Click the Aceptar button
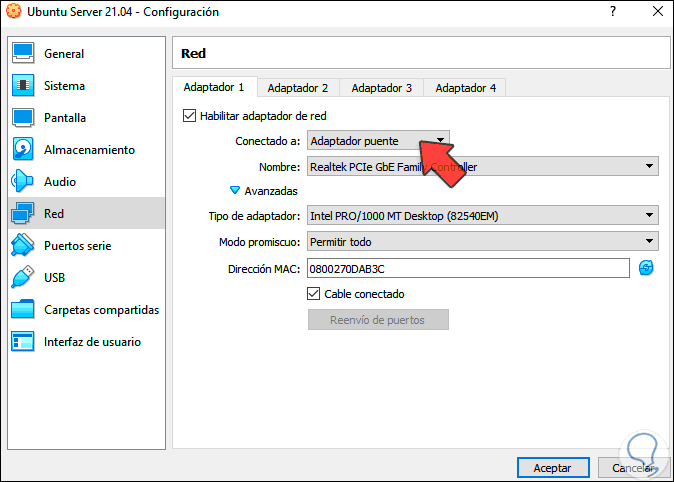 (x=553, y=467)
